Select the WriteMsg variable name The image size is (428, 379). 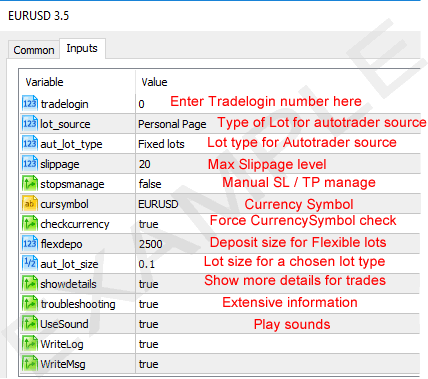tap(63, 364)
